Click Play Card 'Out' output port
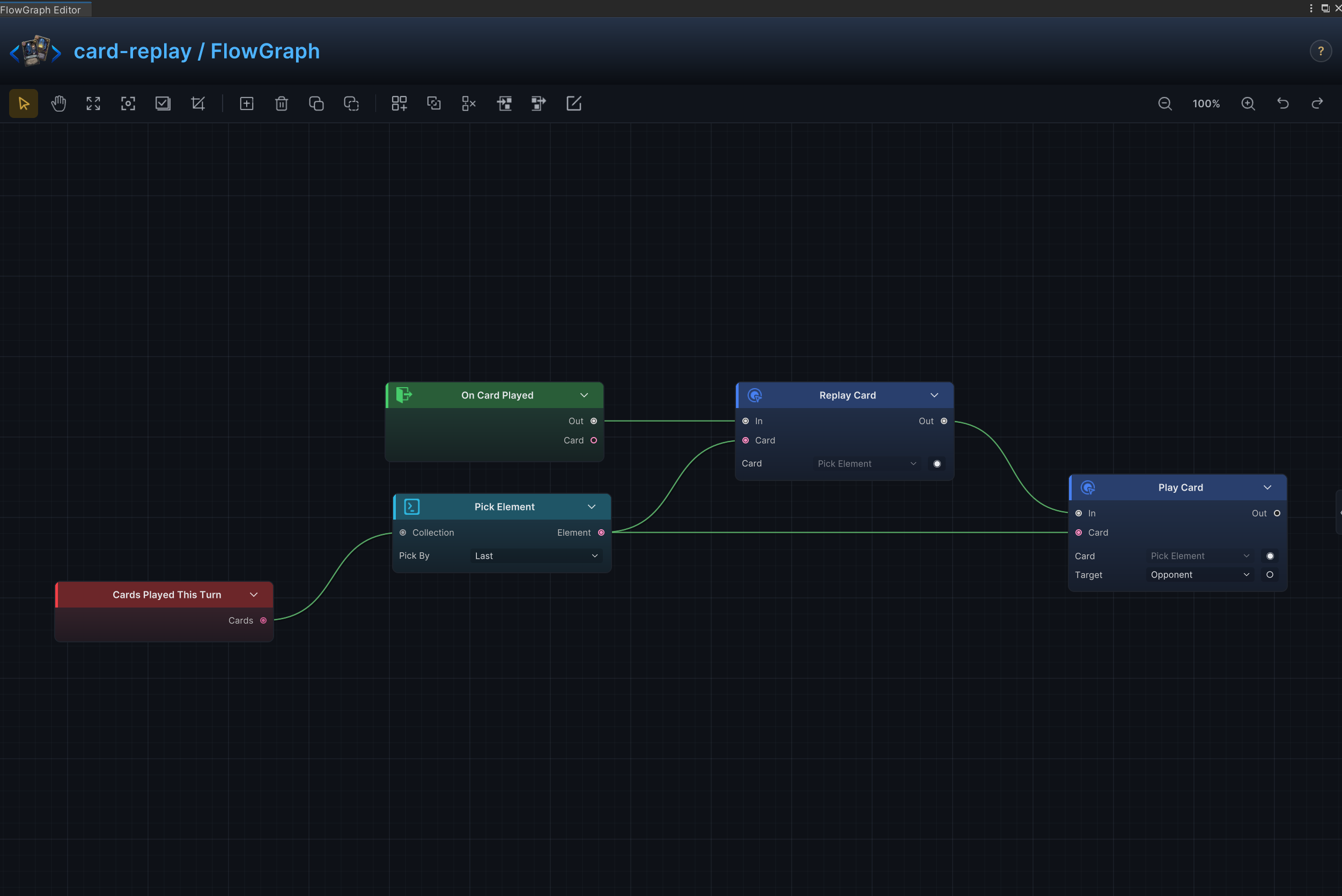The height and width of the screenshot is (896, 1342). point(1277,513)
